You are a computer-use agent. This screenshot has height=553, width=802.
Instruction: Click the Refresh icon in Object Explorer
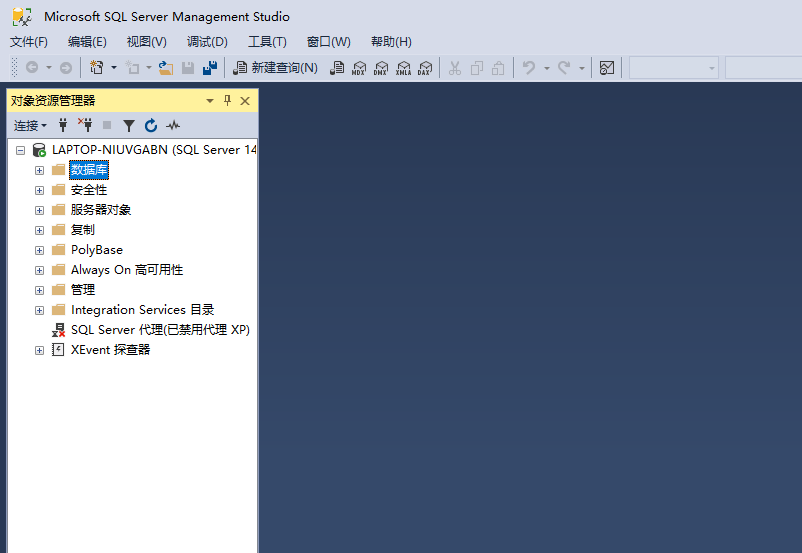(x=151, y=125)
